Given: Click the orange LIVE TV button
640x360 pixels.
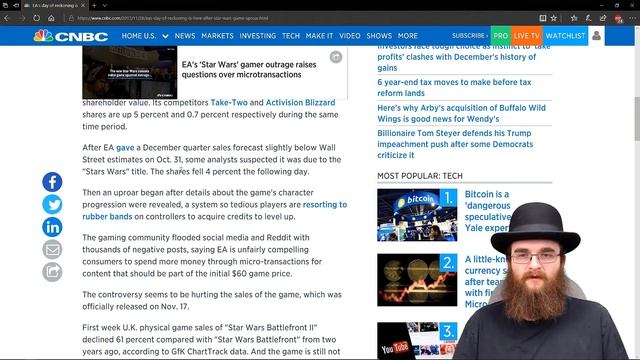Looking at the screenshot, I should click(527, 36).
